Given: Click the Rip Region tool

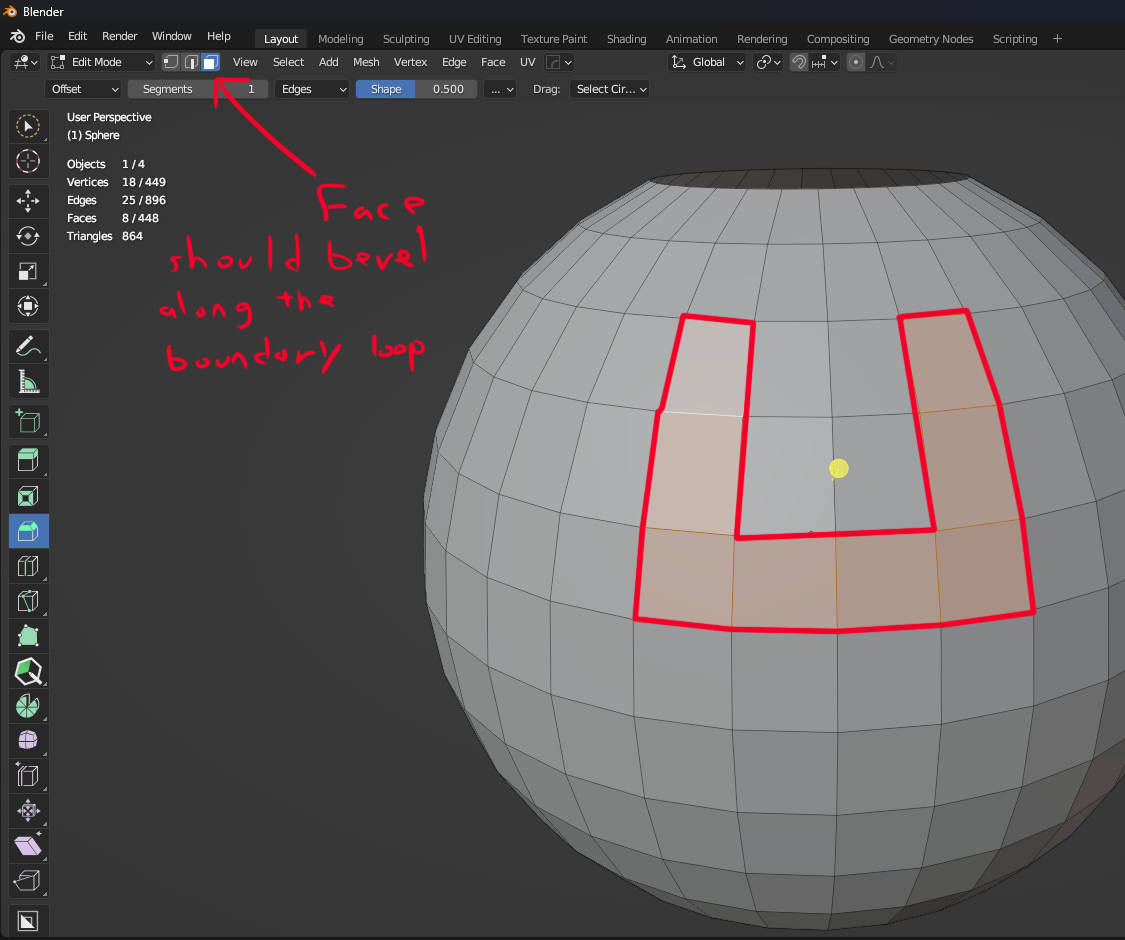Looking at the screenshot, I should [x=28, y=881].
